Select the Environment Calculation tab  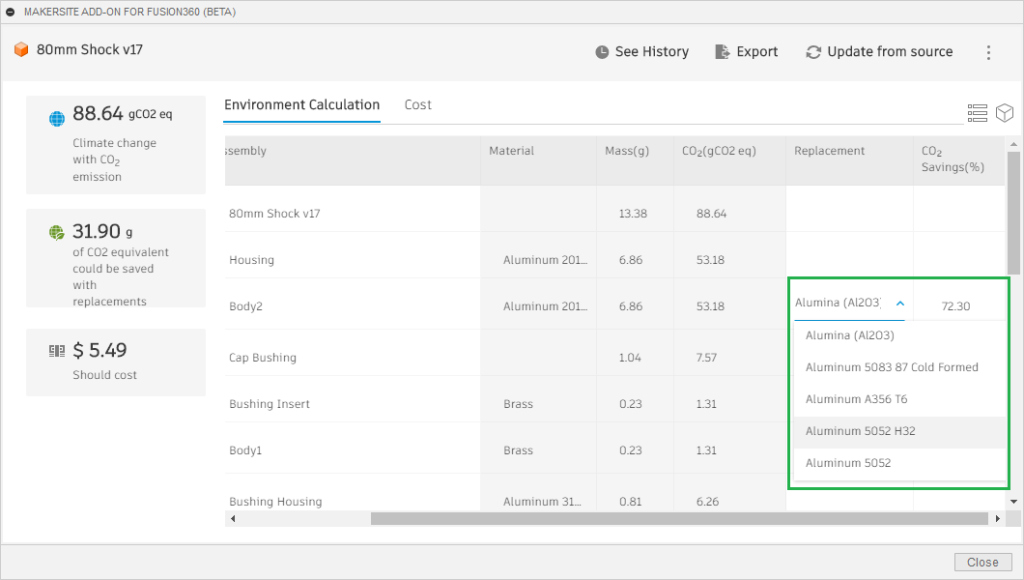[302, 105]
